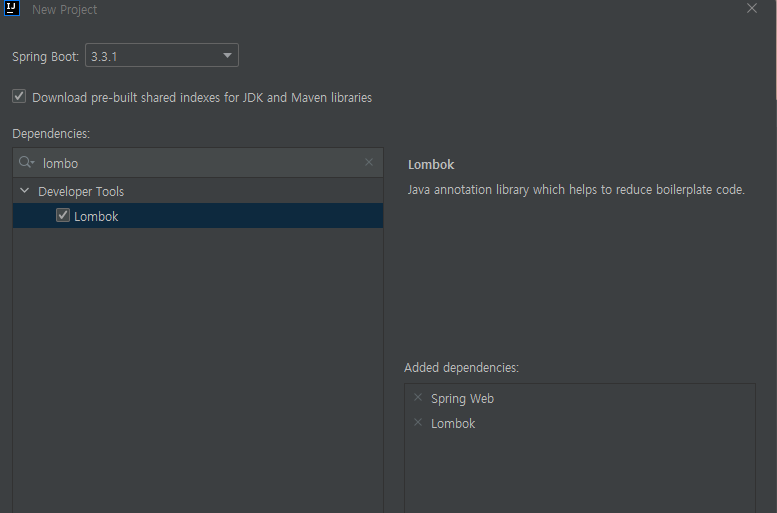Select Lombok in added dependencies list

tap(453, 424)
